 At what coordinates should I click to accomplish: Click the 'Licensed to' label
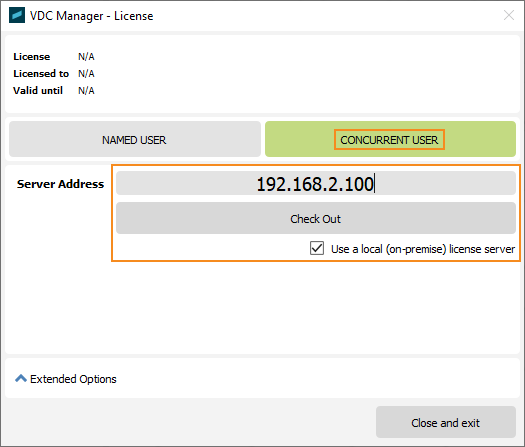pyautogui.click(x=41, y=74)
